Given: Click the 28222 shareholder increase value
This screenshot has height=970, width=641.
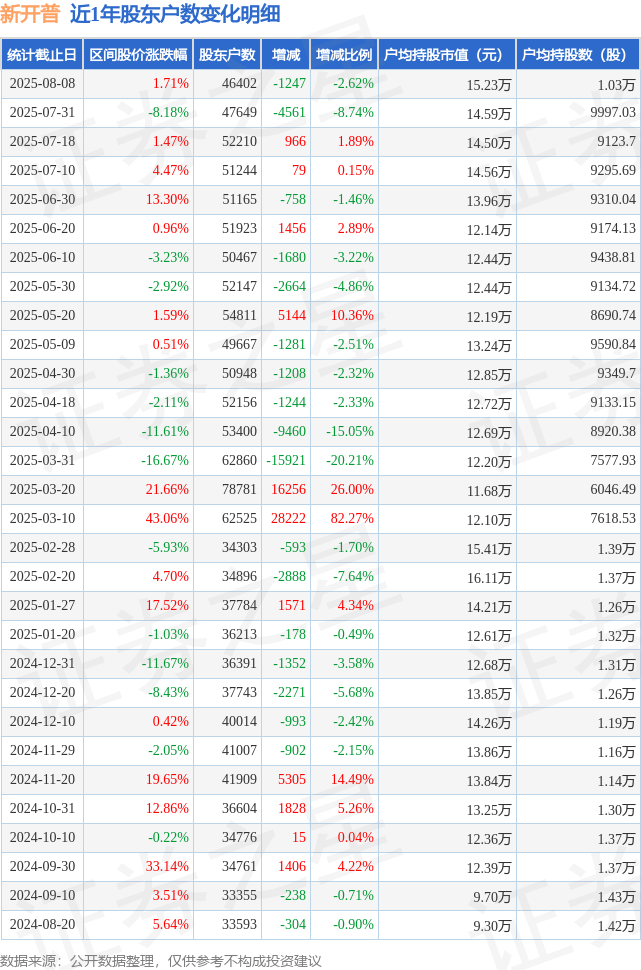Looking at the screenshot, I should coord(288,518).
